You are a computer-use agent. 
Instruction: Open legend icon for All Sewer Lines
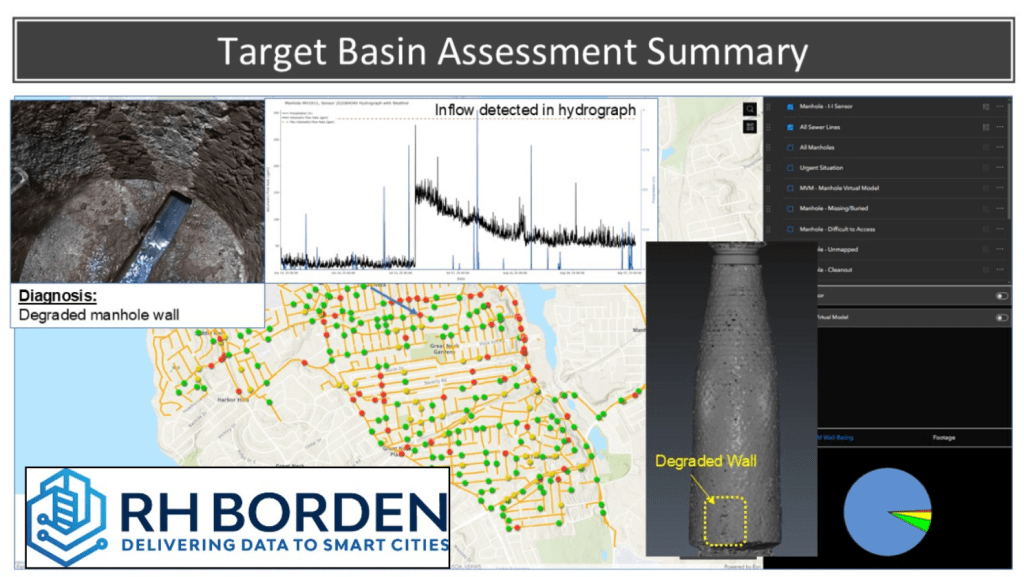[x=985, y=128]
